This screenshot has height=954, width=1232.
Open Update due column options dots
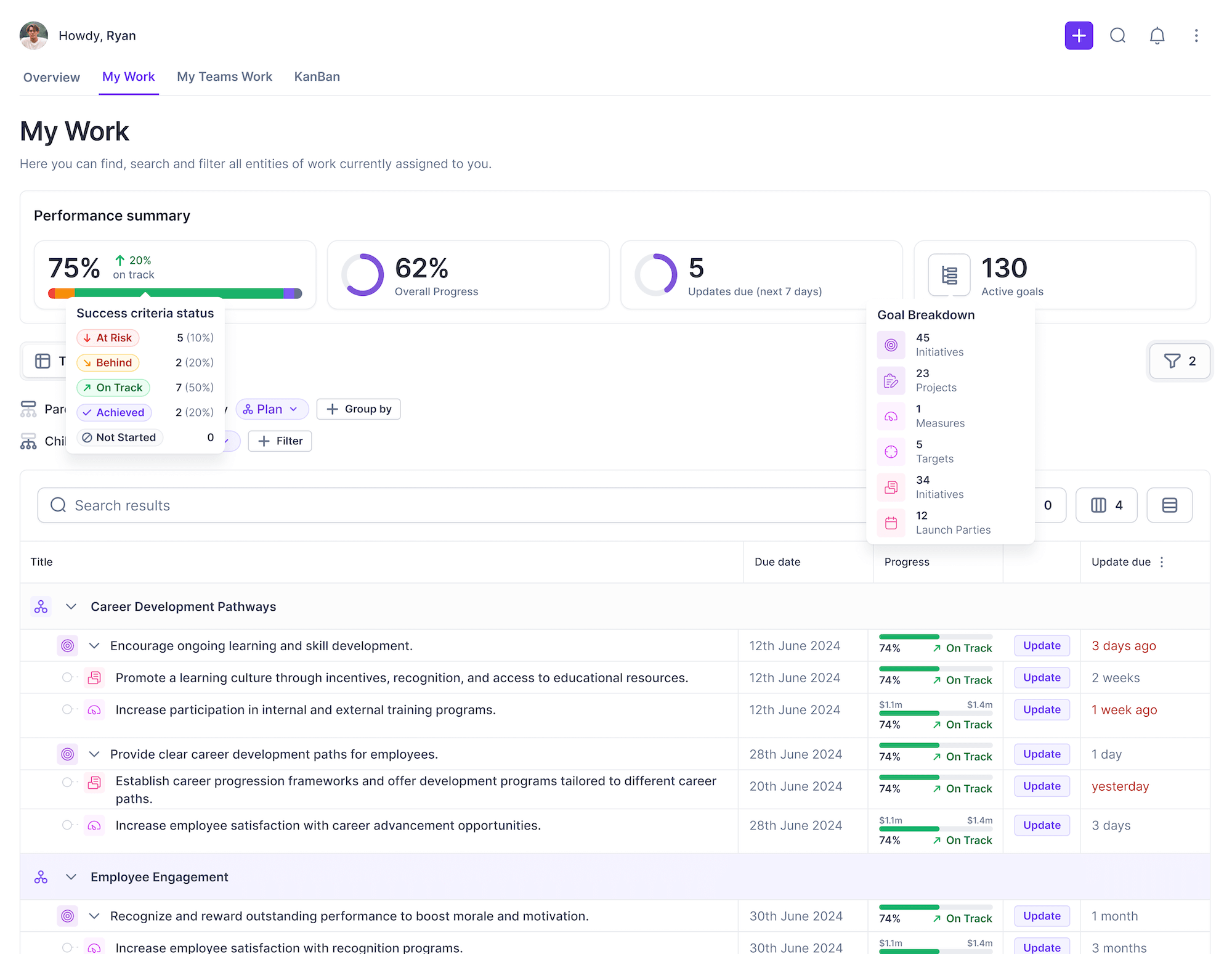[x=1162, y=562]
